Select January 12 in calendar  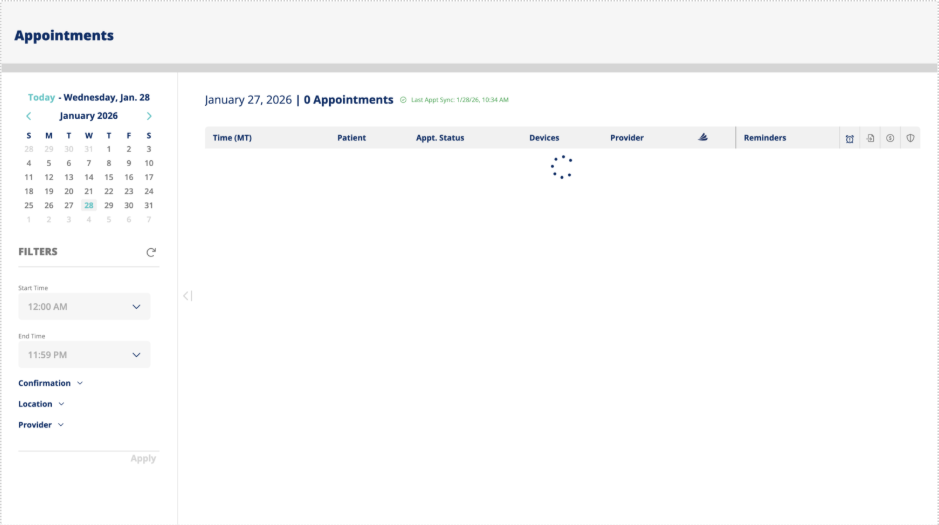point(49,177)
